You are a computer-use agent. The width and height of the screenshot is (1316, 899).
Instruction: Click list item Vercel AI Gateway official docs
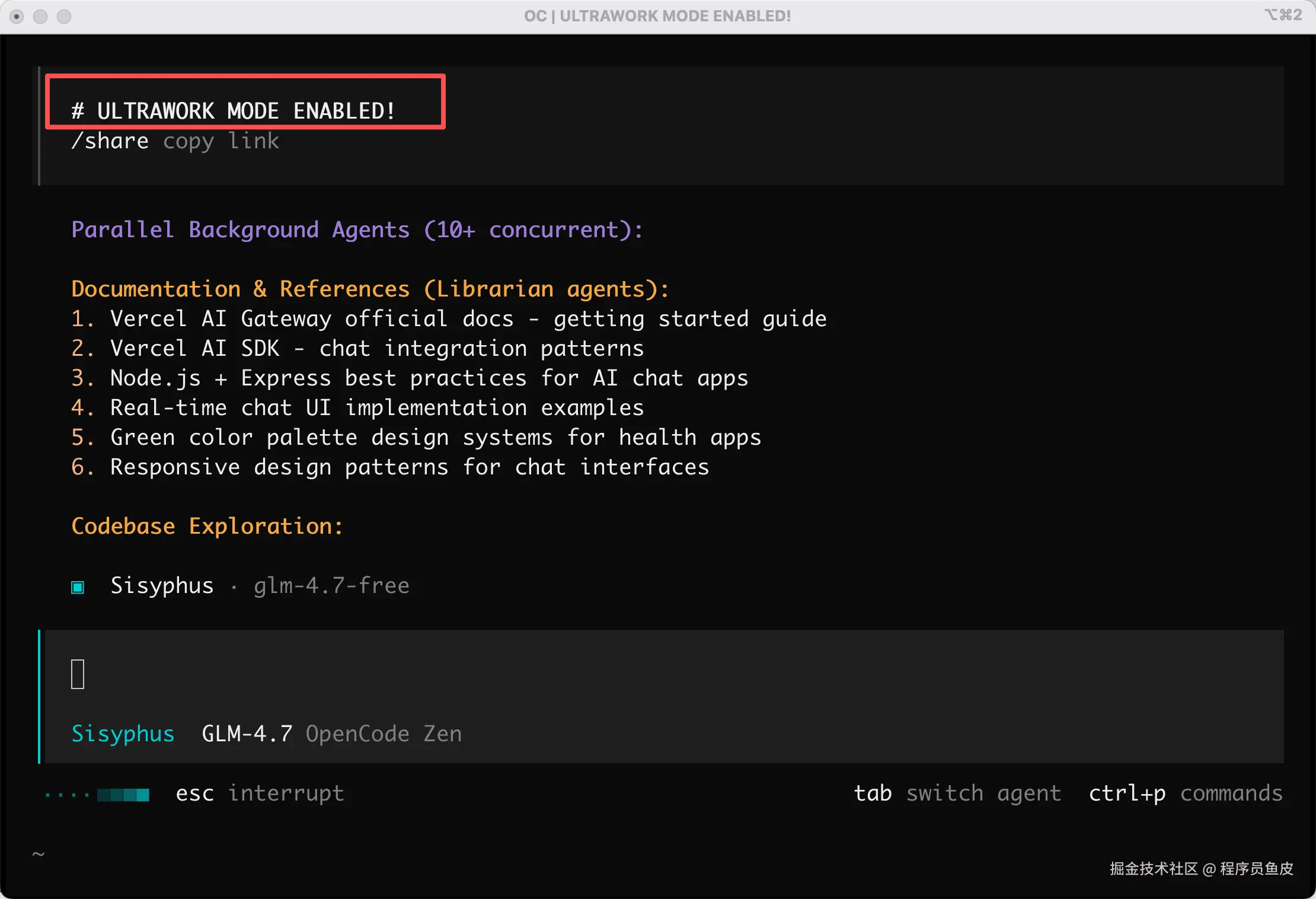coord(468,319)
